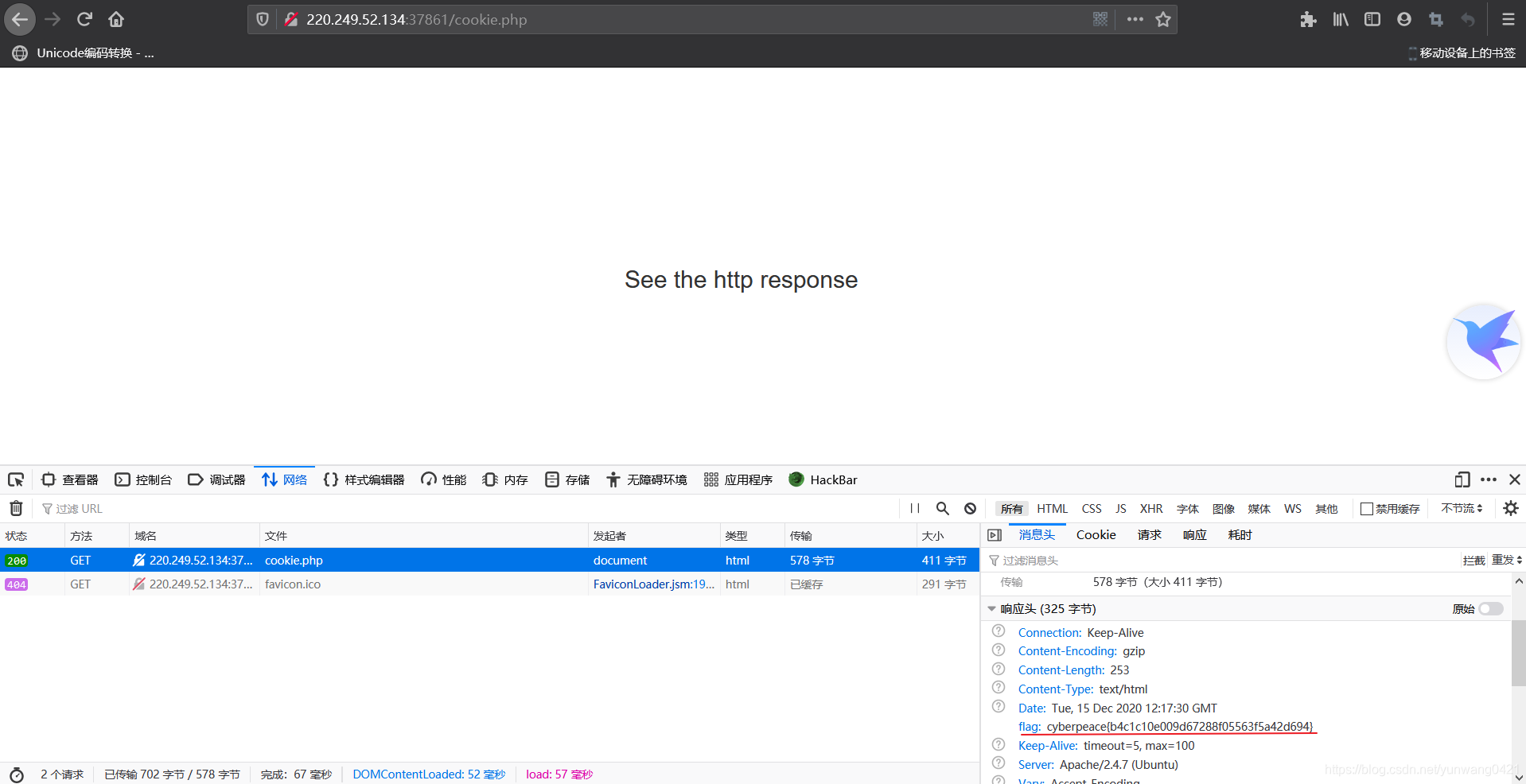Show the Response details tab
This screenshot has width=1526, height=784.
(1194, 535)
